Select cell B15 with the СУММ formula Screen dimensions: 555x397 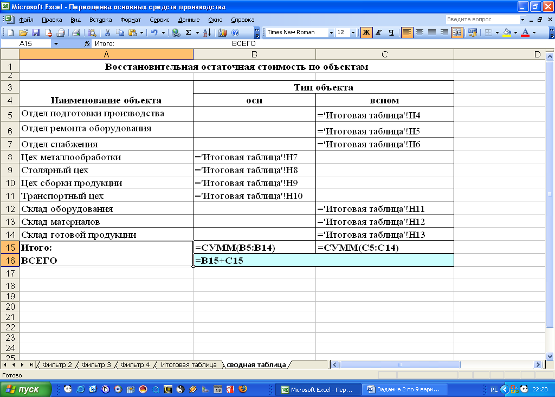(254, 247)
